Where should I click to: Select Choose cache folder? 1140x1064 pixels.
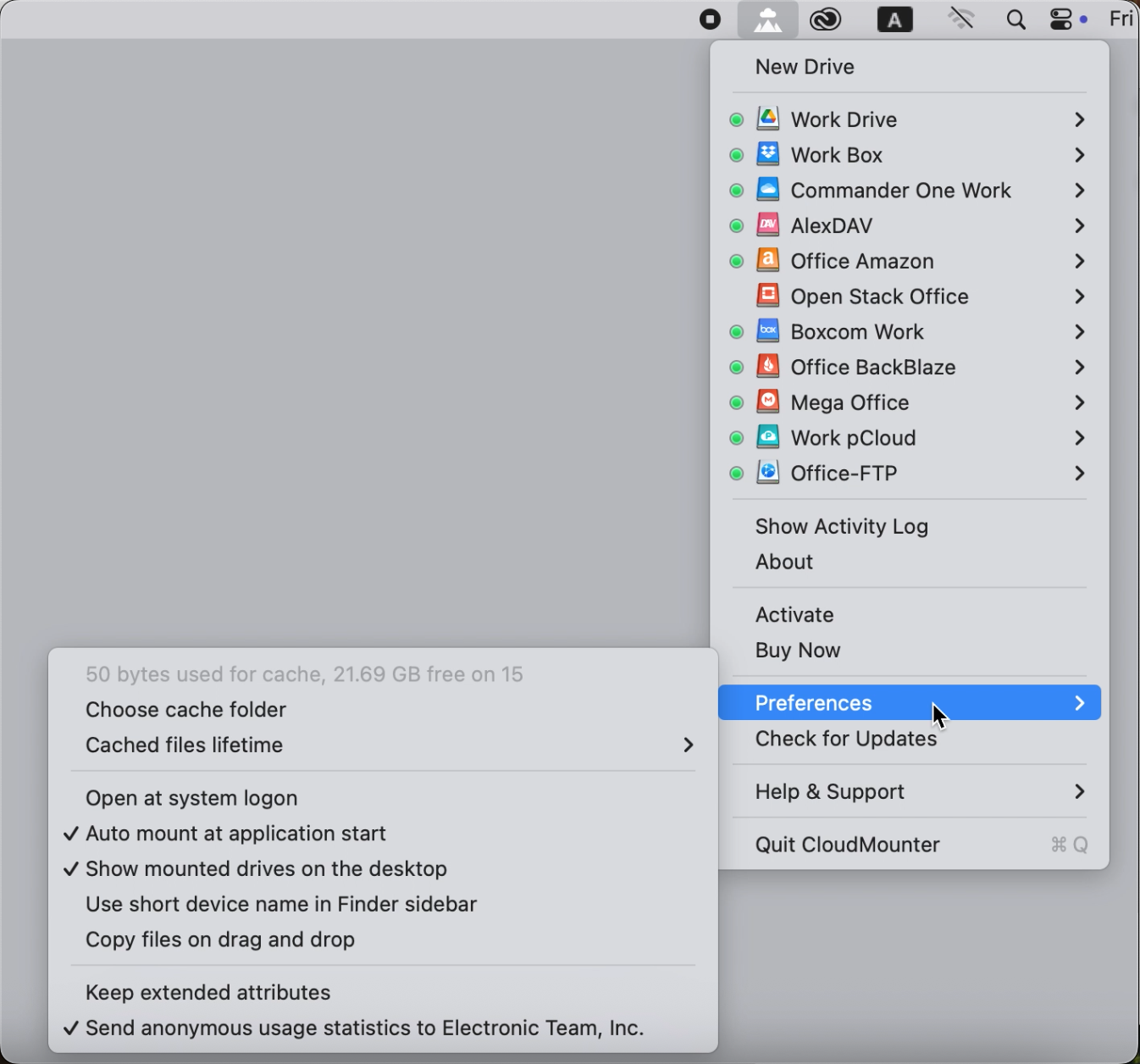(x=384, y=710)
